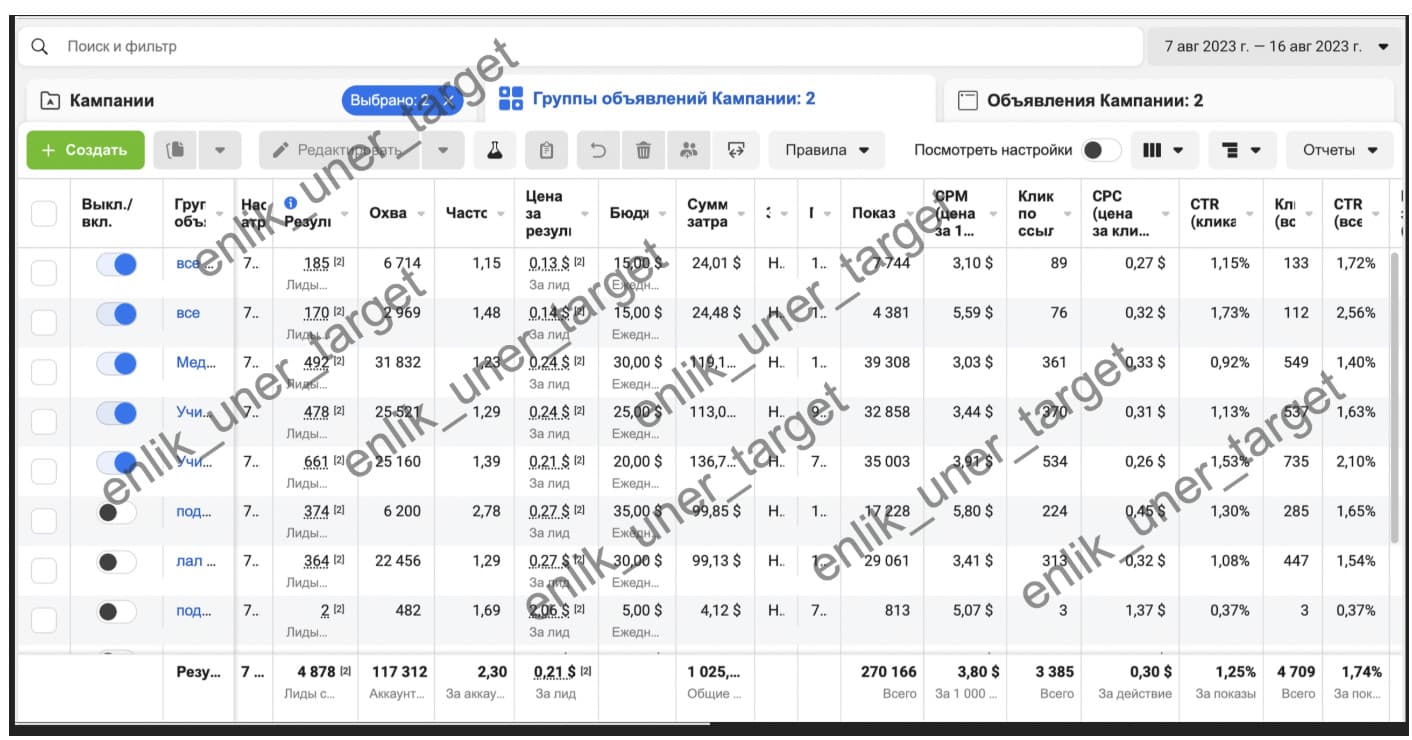Click the Редактировать button

point(340,150)
